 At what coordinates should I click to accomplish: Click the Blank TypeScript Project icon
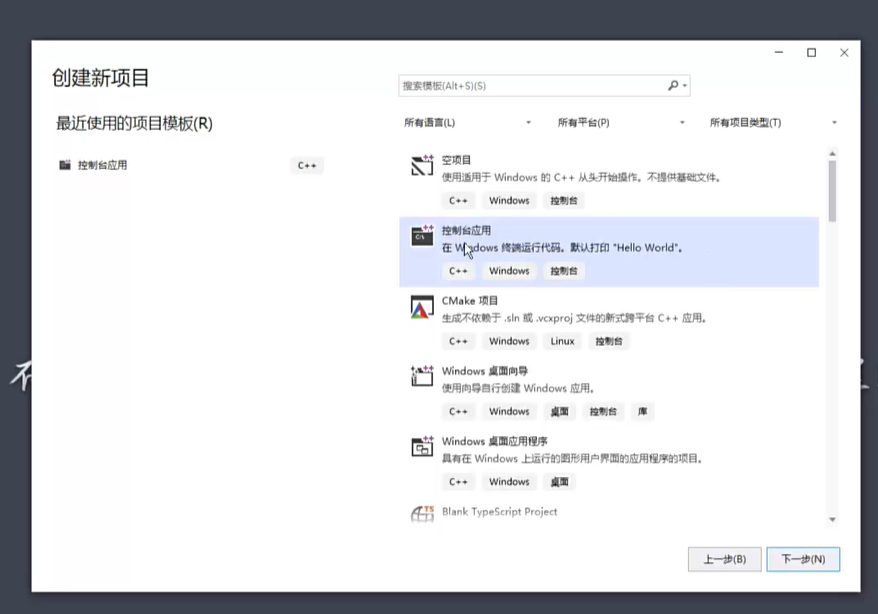[422, 513]
